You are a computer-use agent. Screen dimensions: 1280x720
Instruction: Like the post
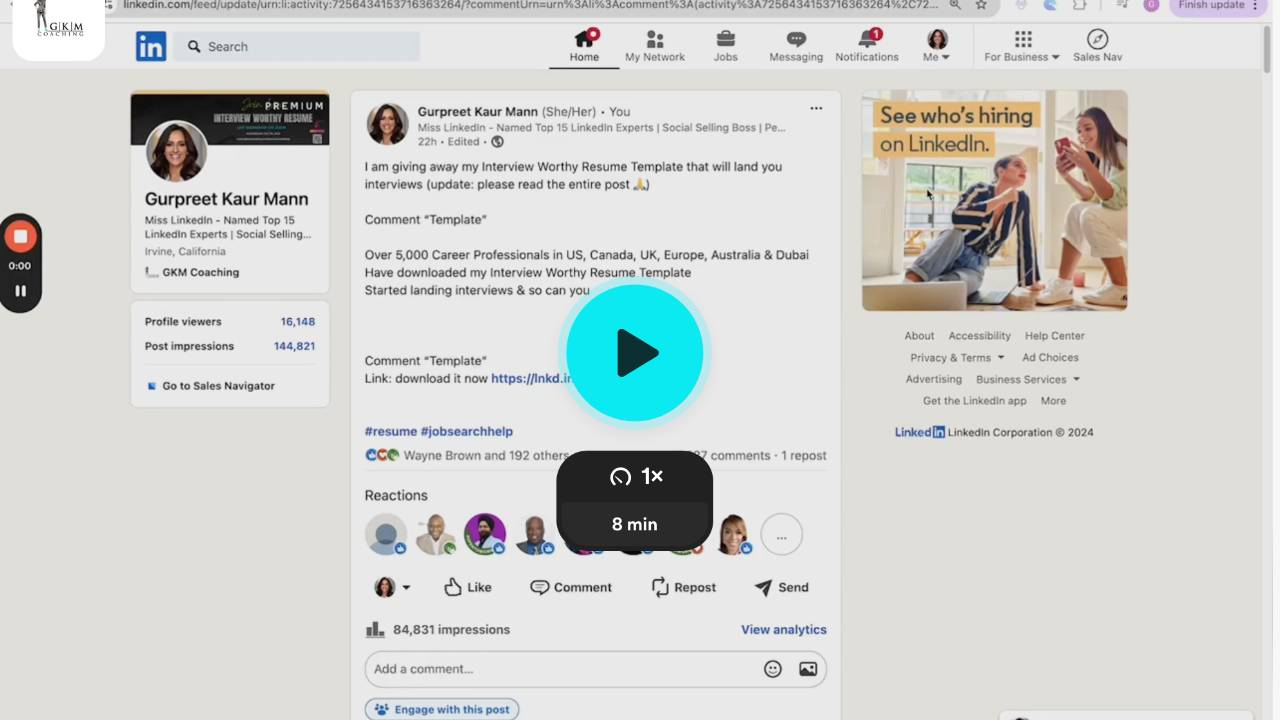[468, 587]
